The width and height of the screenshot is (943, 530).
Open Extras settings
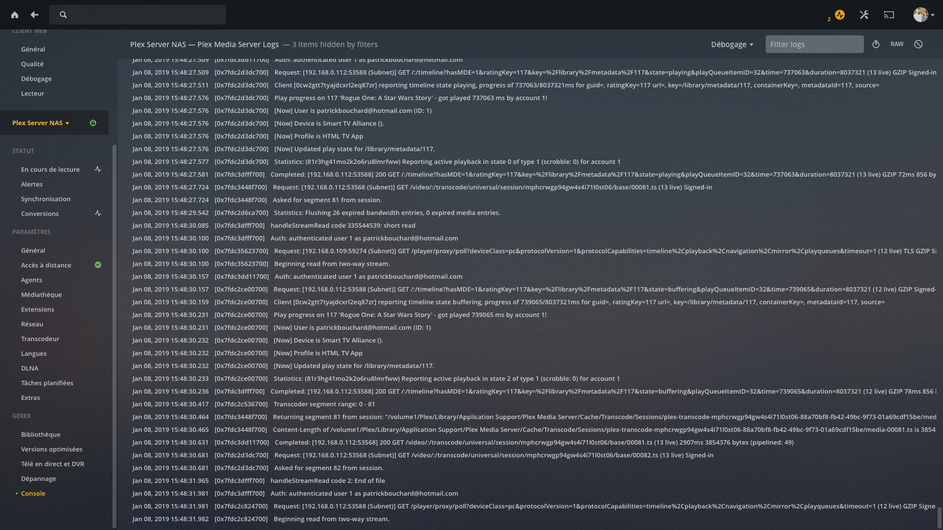point(30,398)
